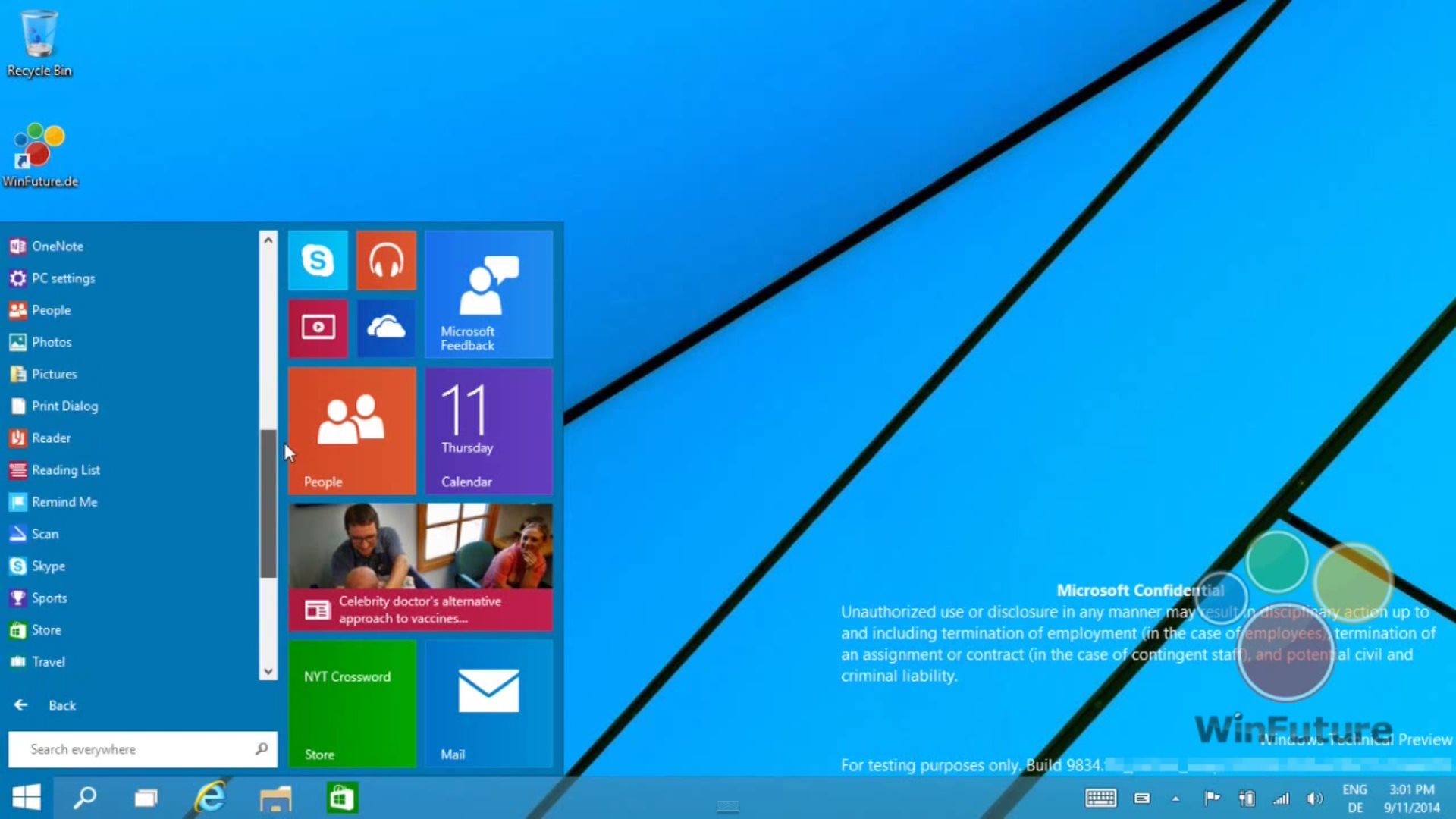Screen dimensions: 1456x819
Task: Launch Internet Explorer from the taskbar
Action: (210, 798)
